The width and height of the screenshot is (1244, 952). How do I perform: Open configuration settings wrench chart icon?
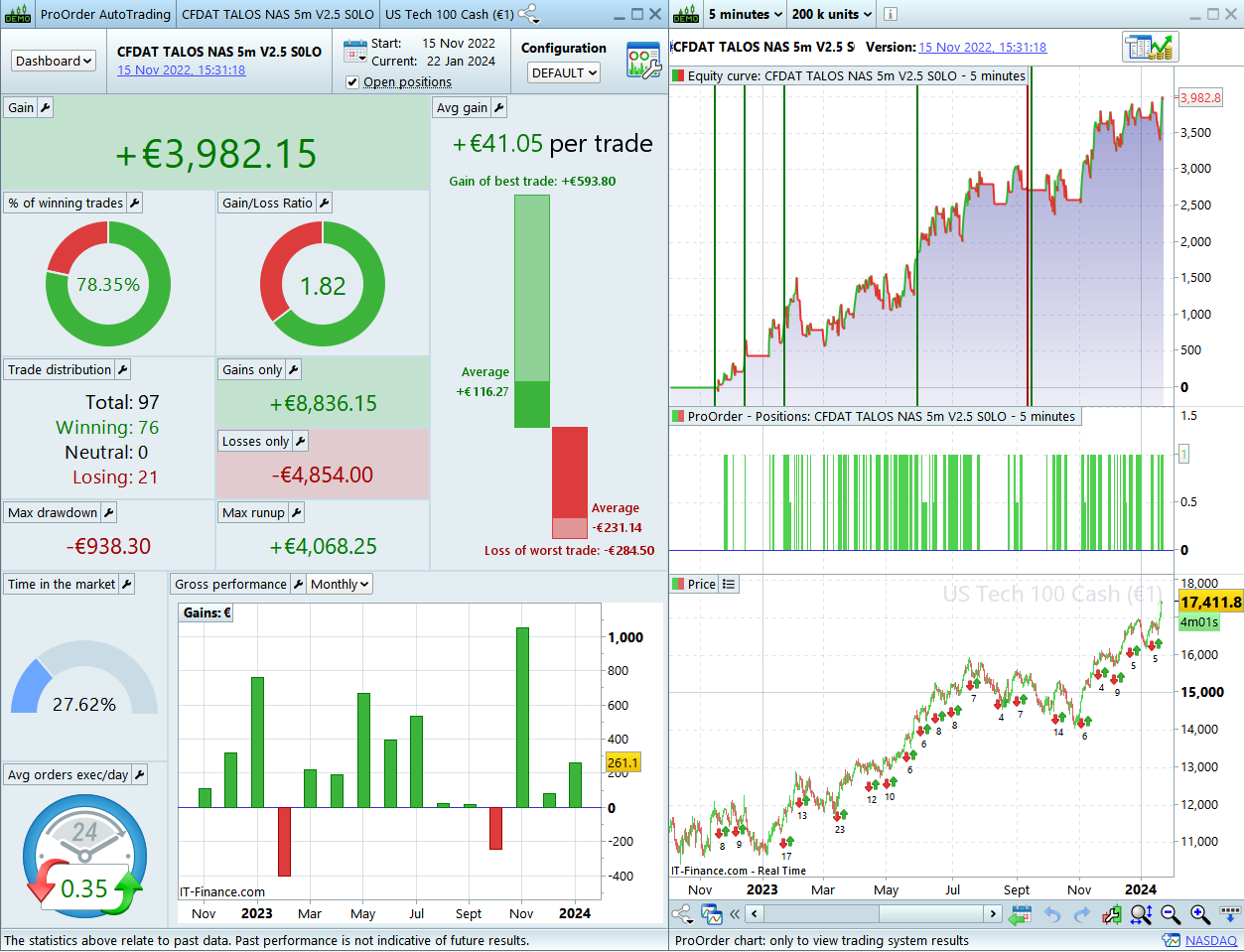[x=643, y=61]
